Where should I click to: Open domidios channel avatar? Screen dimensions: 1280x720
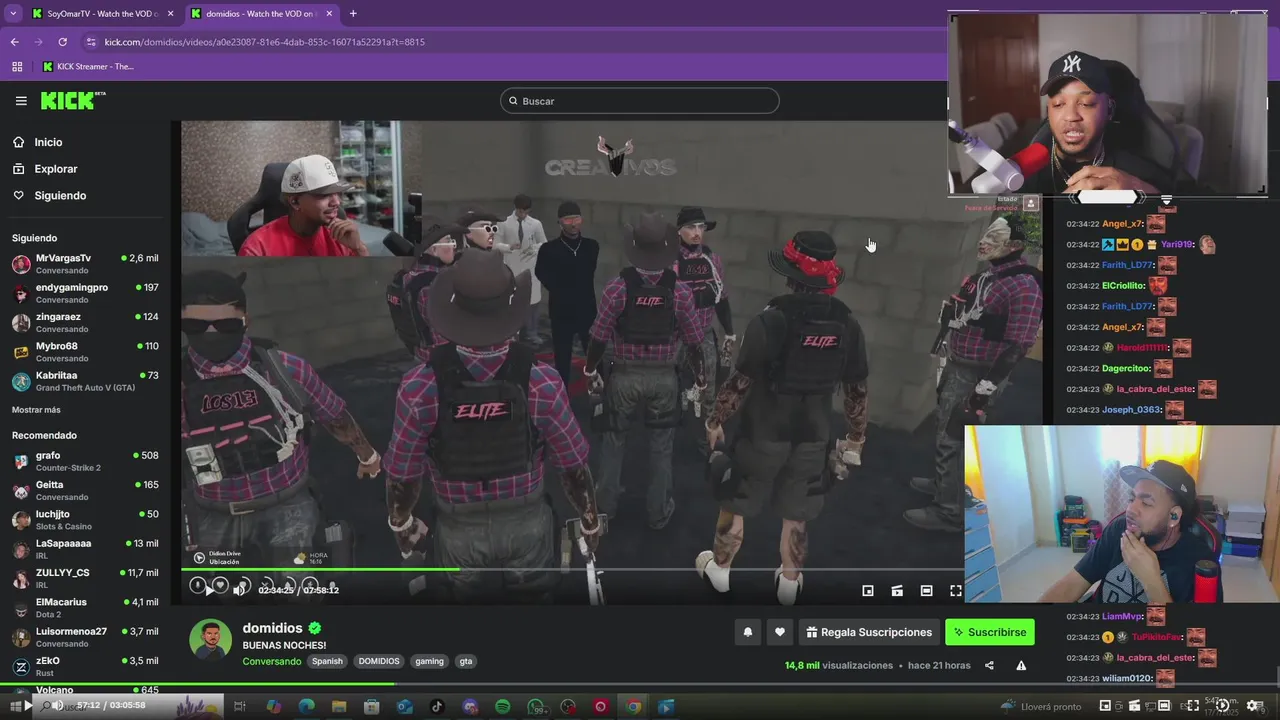(211, 640)
